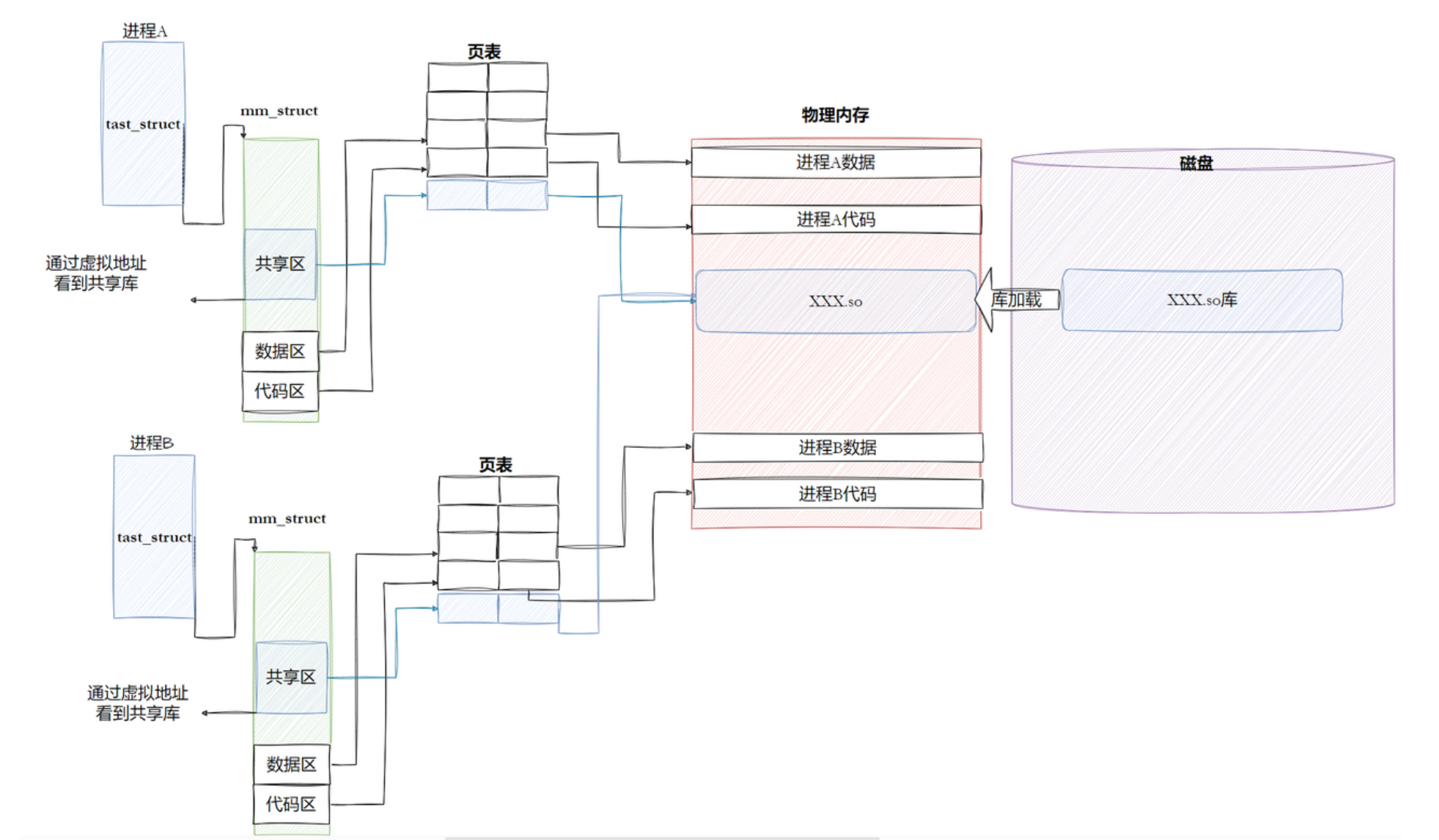Click process A's 数据区 box

point(280,351)
